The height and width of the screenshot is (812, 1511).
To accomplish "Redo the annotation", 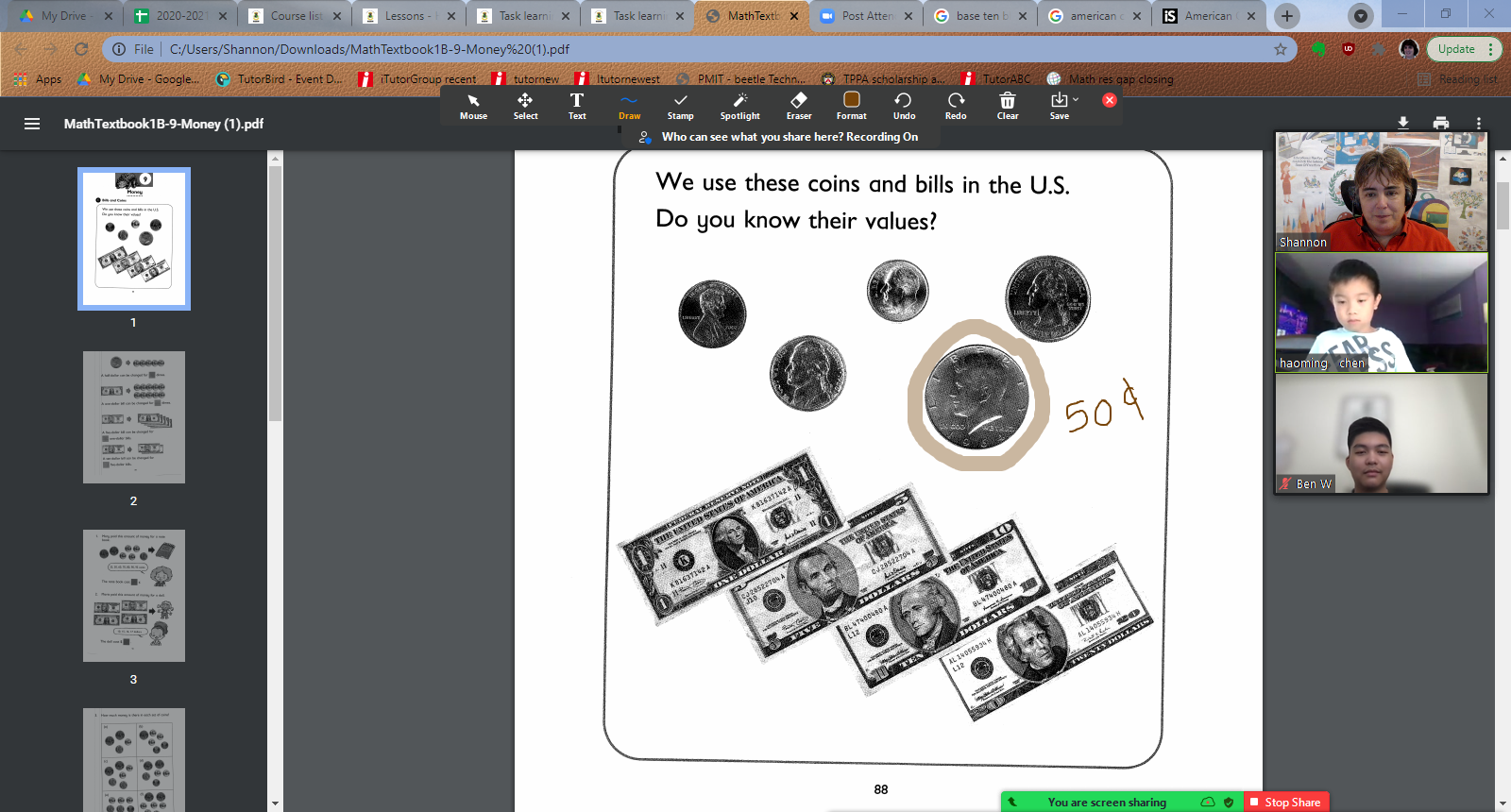I will click(956, 107).
